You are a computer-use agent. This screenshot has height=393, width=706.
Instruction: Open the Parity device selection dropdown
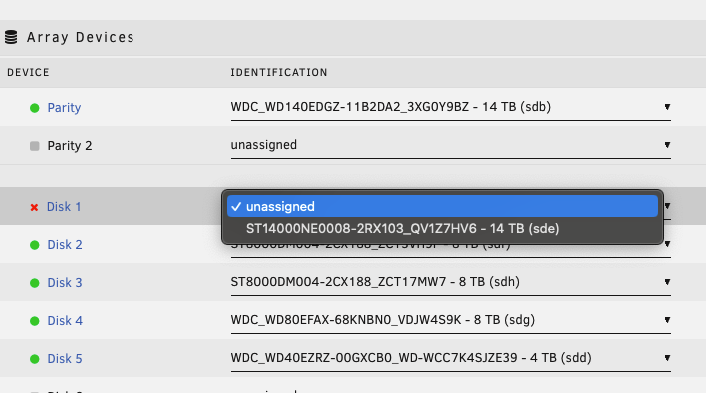click(x=451, y=107)
